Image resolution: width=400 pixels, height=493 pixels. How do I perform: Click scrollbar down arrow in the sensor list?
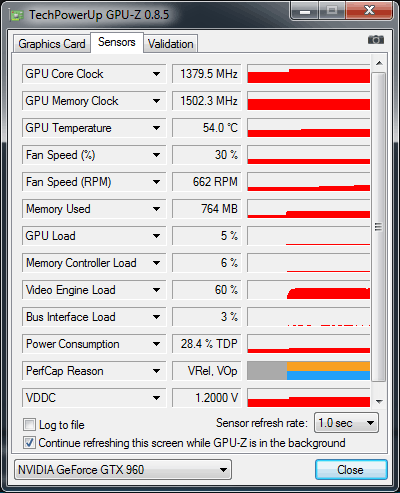379,401
